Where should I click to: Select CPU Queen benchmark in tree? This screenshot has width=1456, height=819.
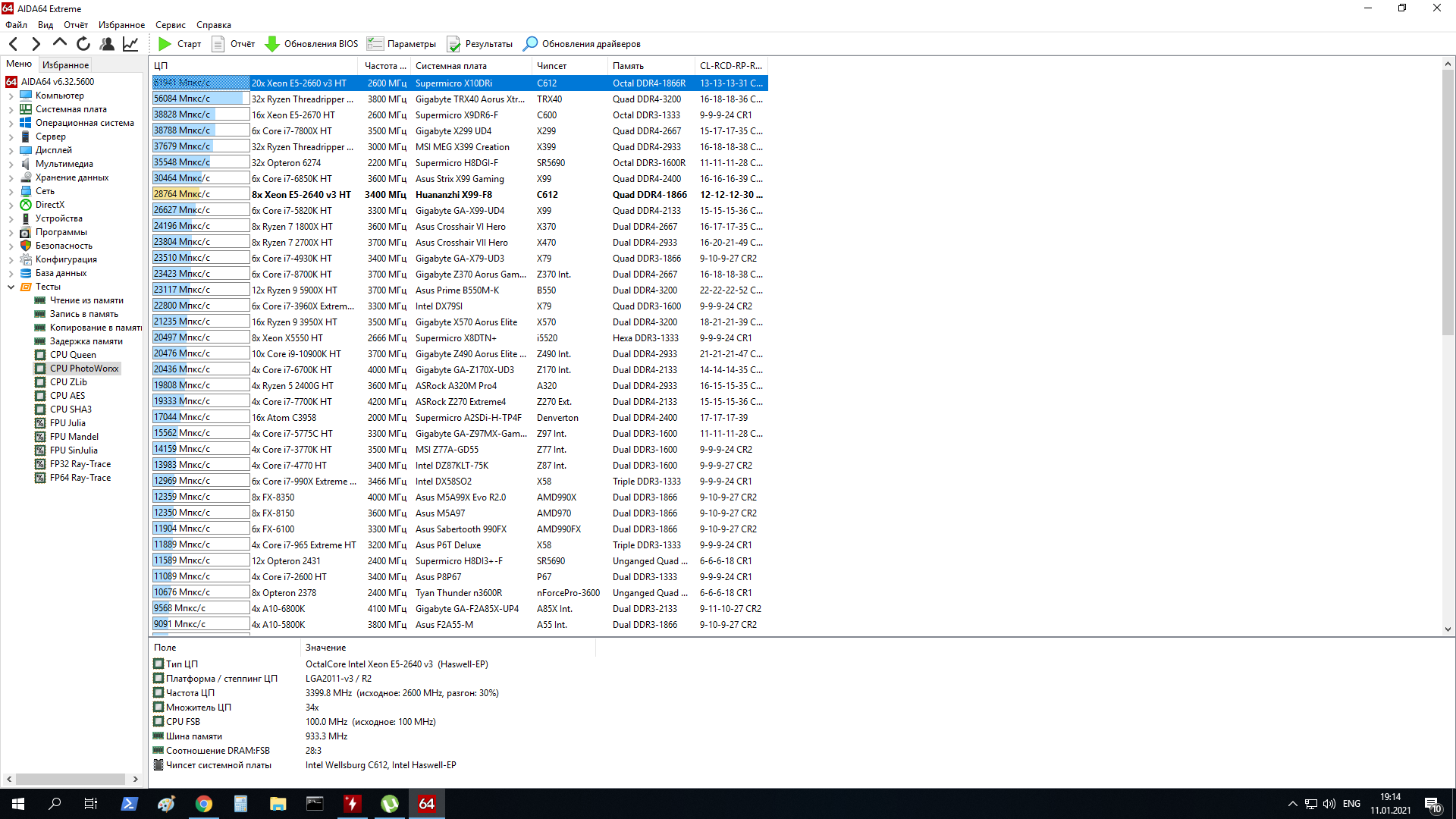click(x=73, y=355)
